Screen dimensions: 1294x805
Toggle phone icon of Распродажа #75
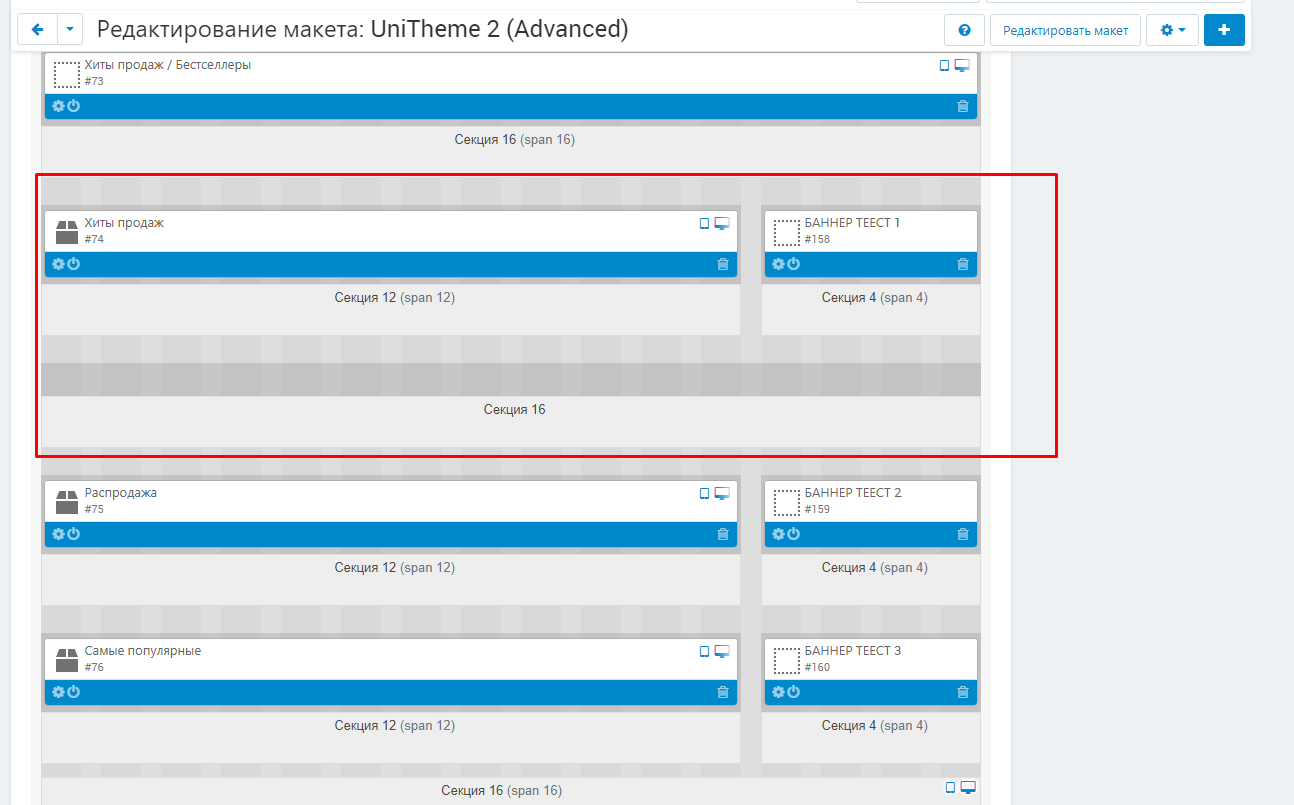tap(704, 493)
